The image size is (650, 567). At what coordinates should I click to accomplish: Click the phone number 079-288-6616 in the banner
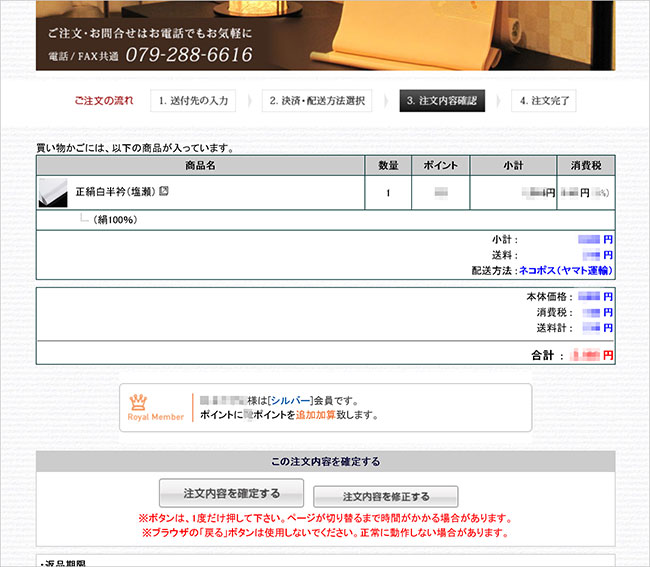(x=188, y=55)
